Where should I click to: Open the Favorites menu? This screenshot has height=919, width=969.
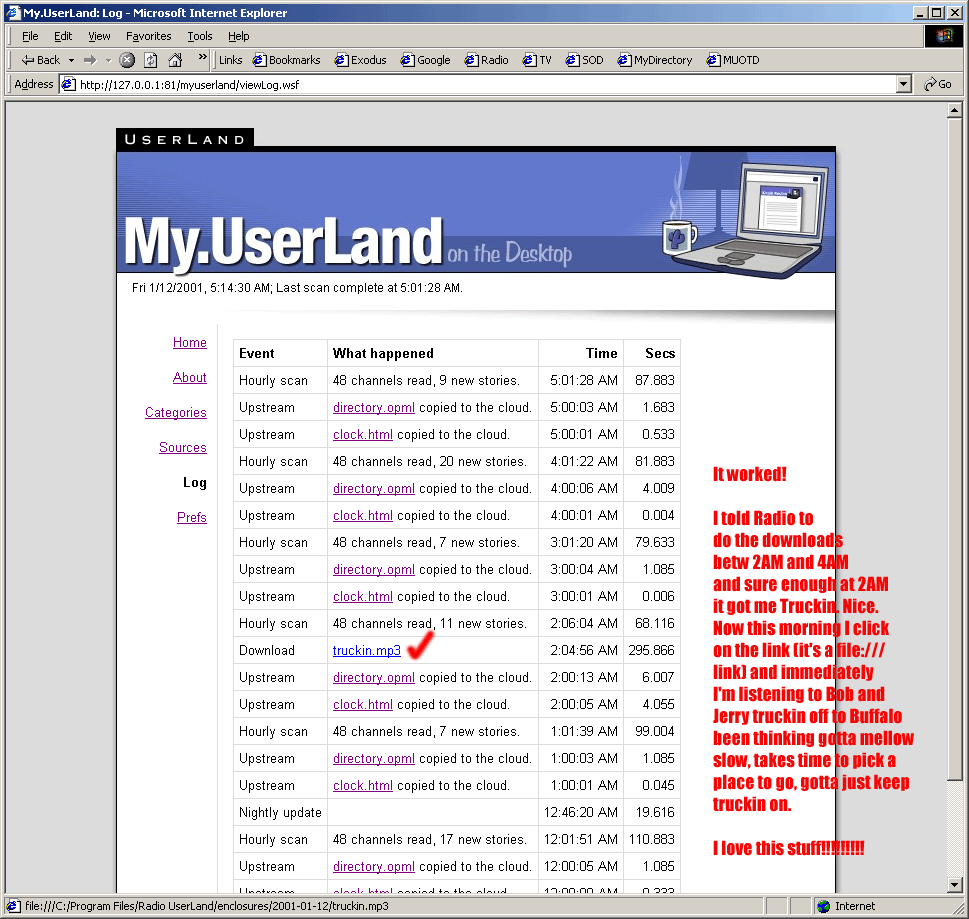point(148,36)
